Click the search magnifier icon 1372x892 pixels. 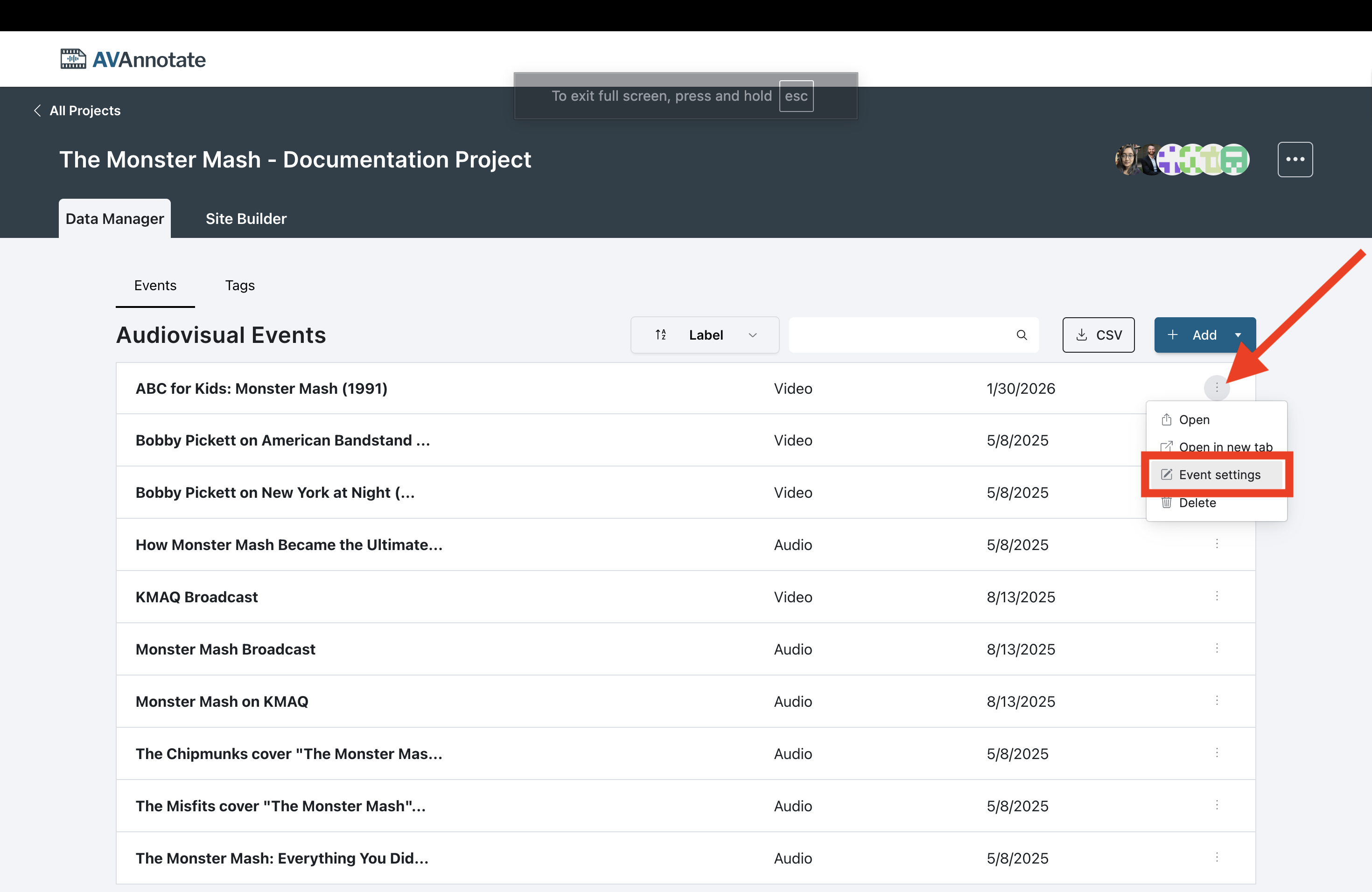coord(1021,335)
